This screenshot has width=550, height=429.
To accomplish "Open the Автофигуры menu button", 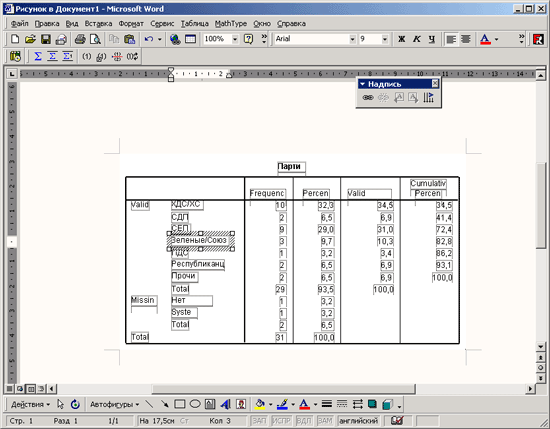I will (114, 404).
